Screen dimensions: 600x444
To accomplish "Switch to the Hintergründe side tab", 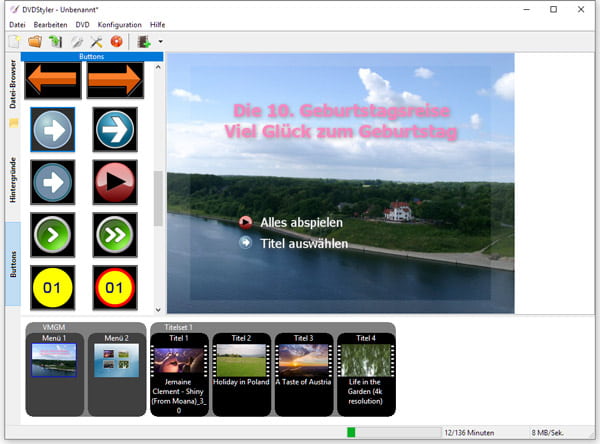I will click(x=14, y=180).
